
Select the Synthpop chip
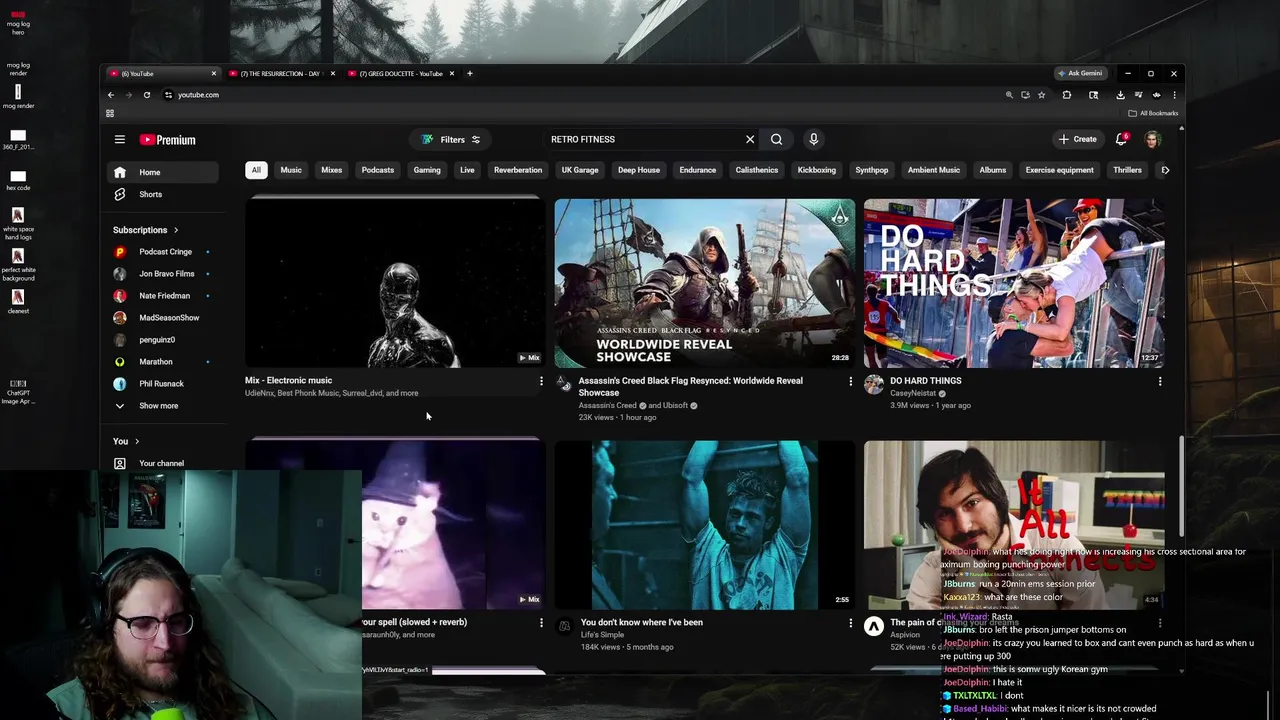click(x=872, y=170)
